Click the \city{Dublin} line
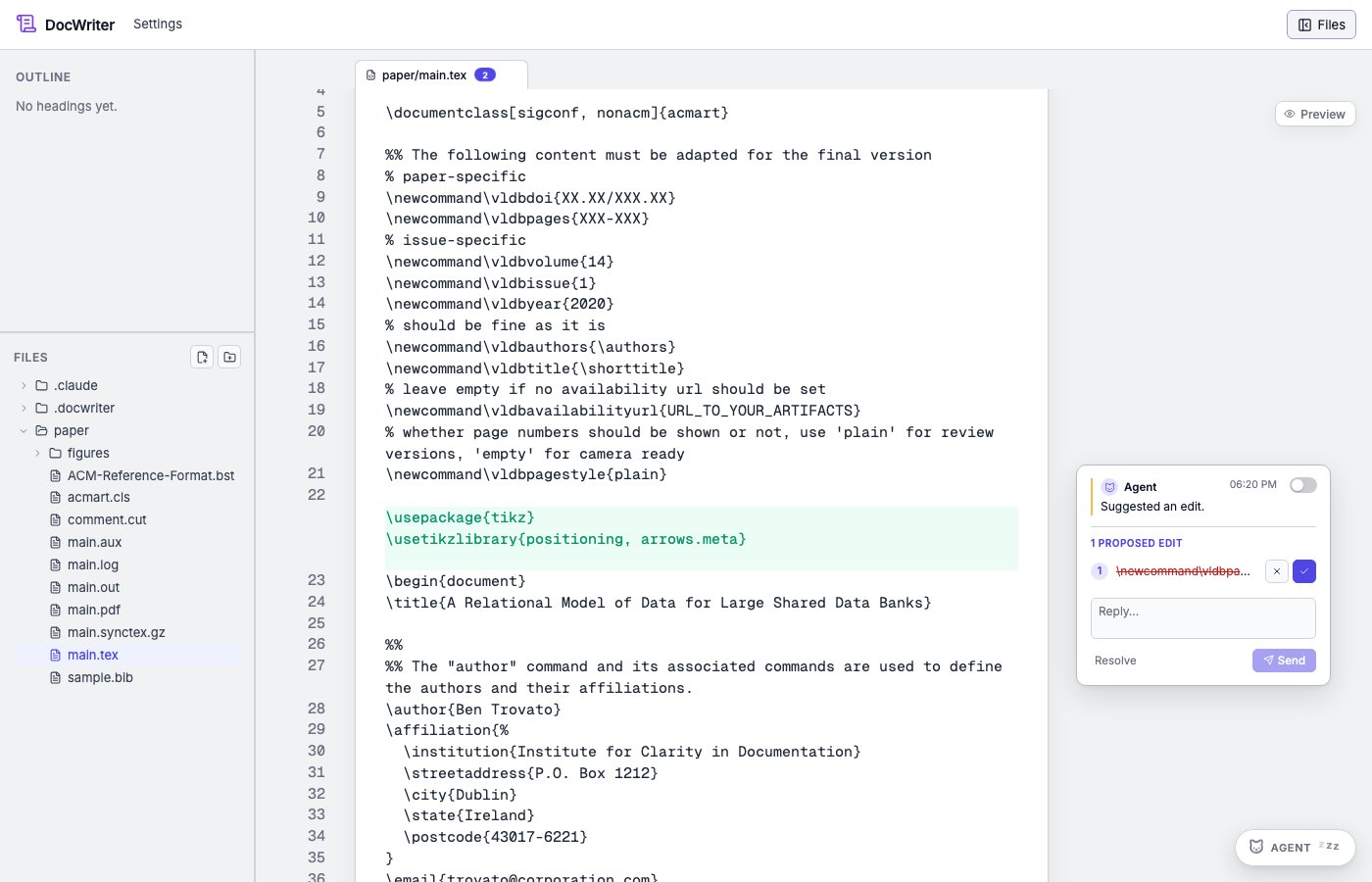The image size is (1372, 882). 460,795
